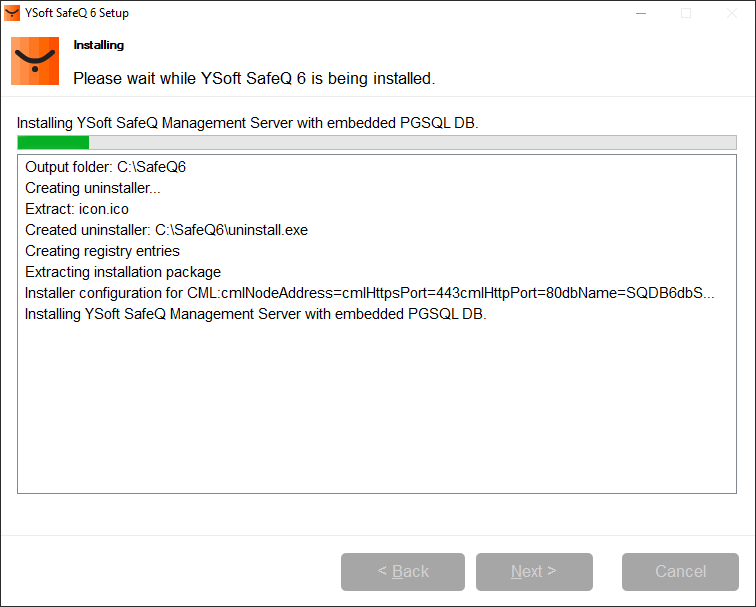Minimize the YSoft SafeQ 6 Setup window

point(640,14)
